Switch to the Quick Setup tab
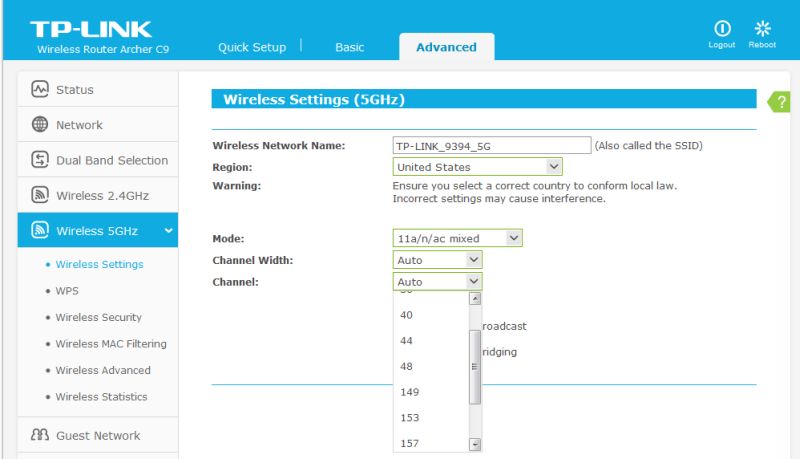 pos(252,47)
